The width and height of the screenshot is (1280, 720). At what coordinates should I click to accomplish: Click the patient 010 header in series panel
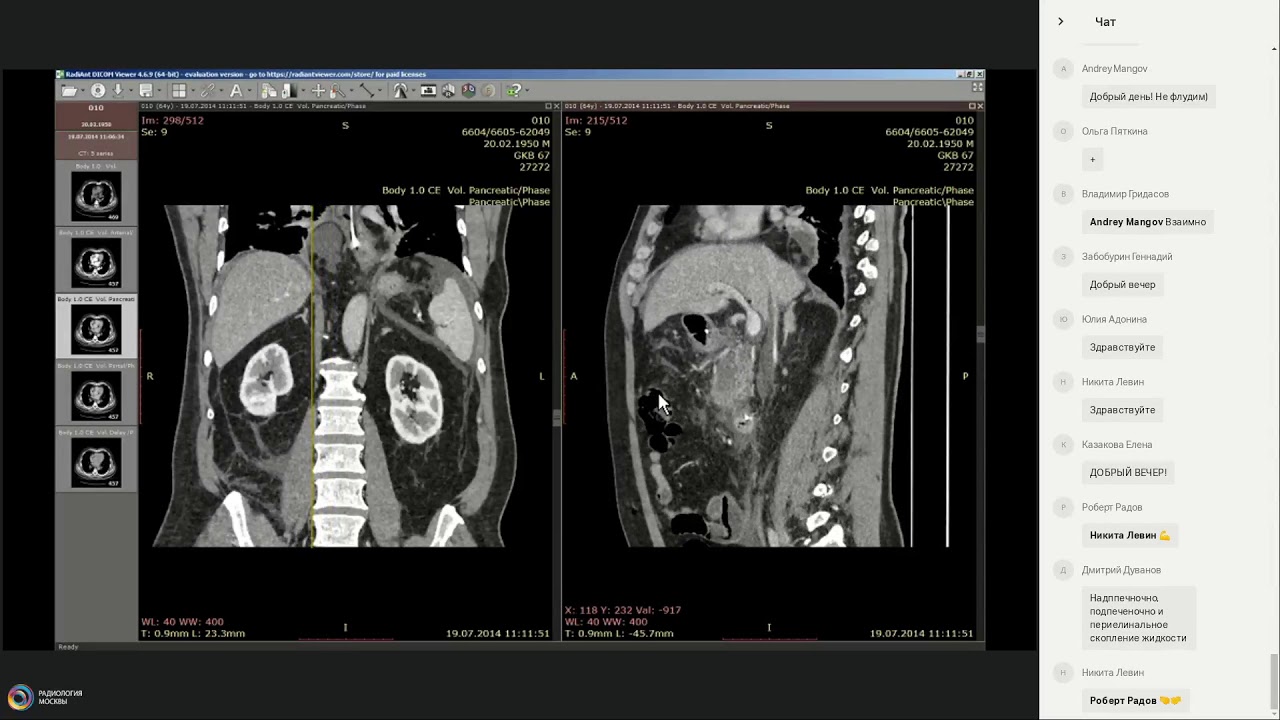click(96, 115)
